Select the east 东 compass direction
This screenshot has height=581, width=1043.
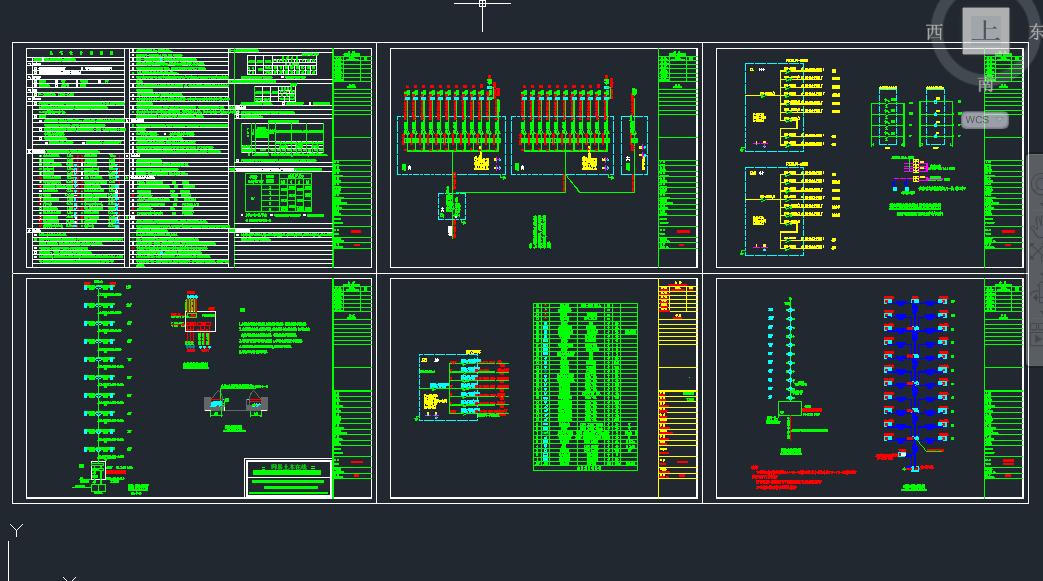click(x=1036, y=31)
